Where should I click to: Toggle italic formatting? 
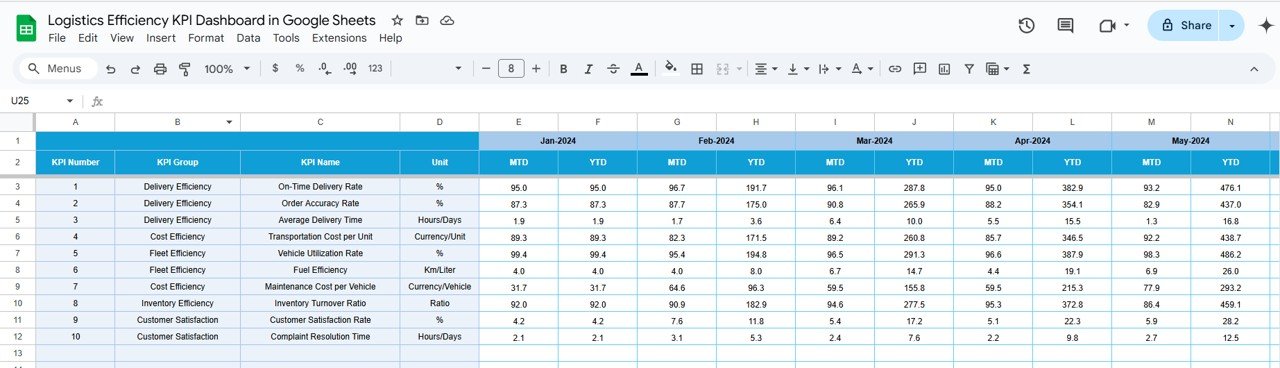tap(588, 69)
